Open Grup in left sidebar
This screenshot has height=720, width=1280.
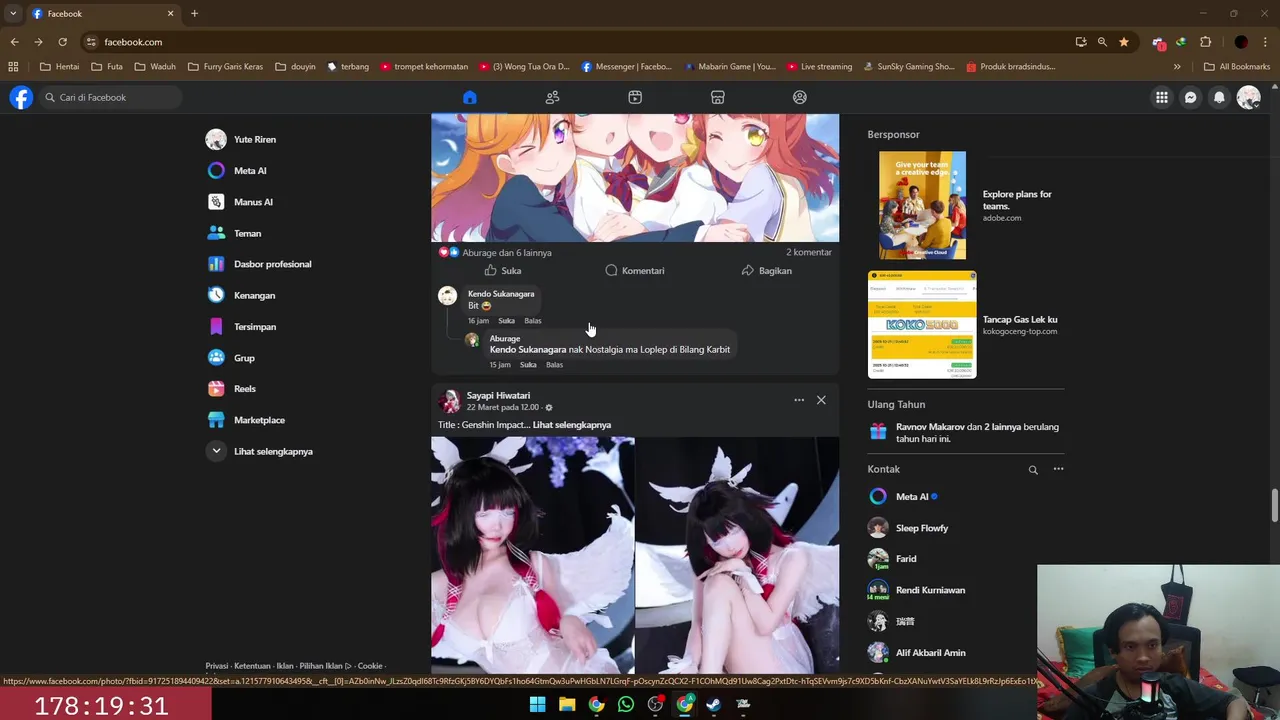coord(244,358)
